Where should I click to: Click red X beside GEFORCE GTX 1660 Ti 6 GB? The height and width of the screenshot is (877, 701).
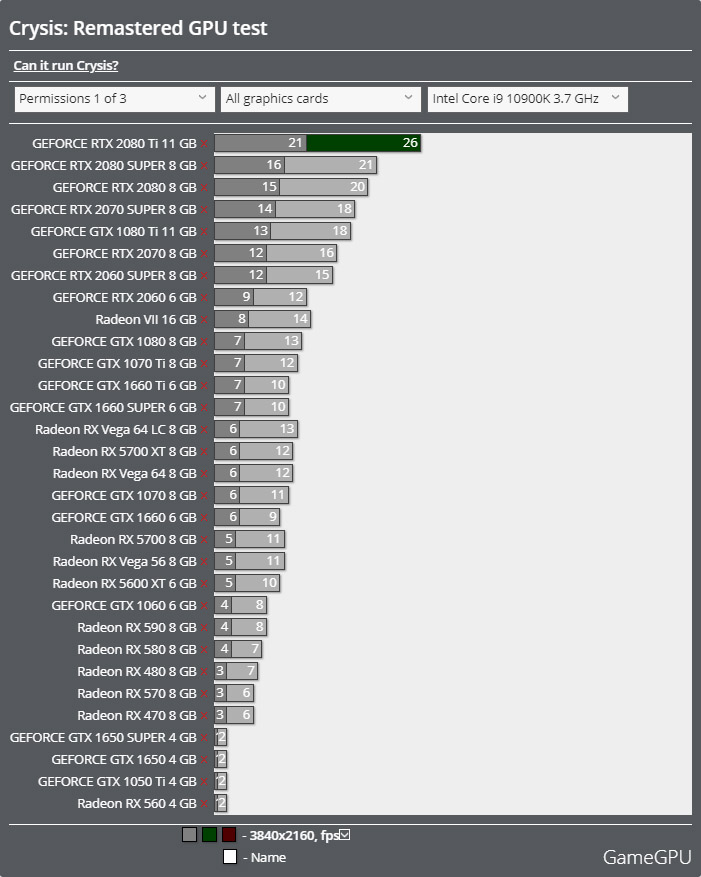click(204, 386)
